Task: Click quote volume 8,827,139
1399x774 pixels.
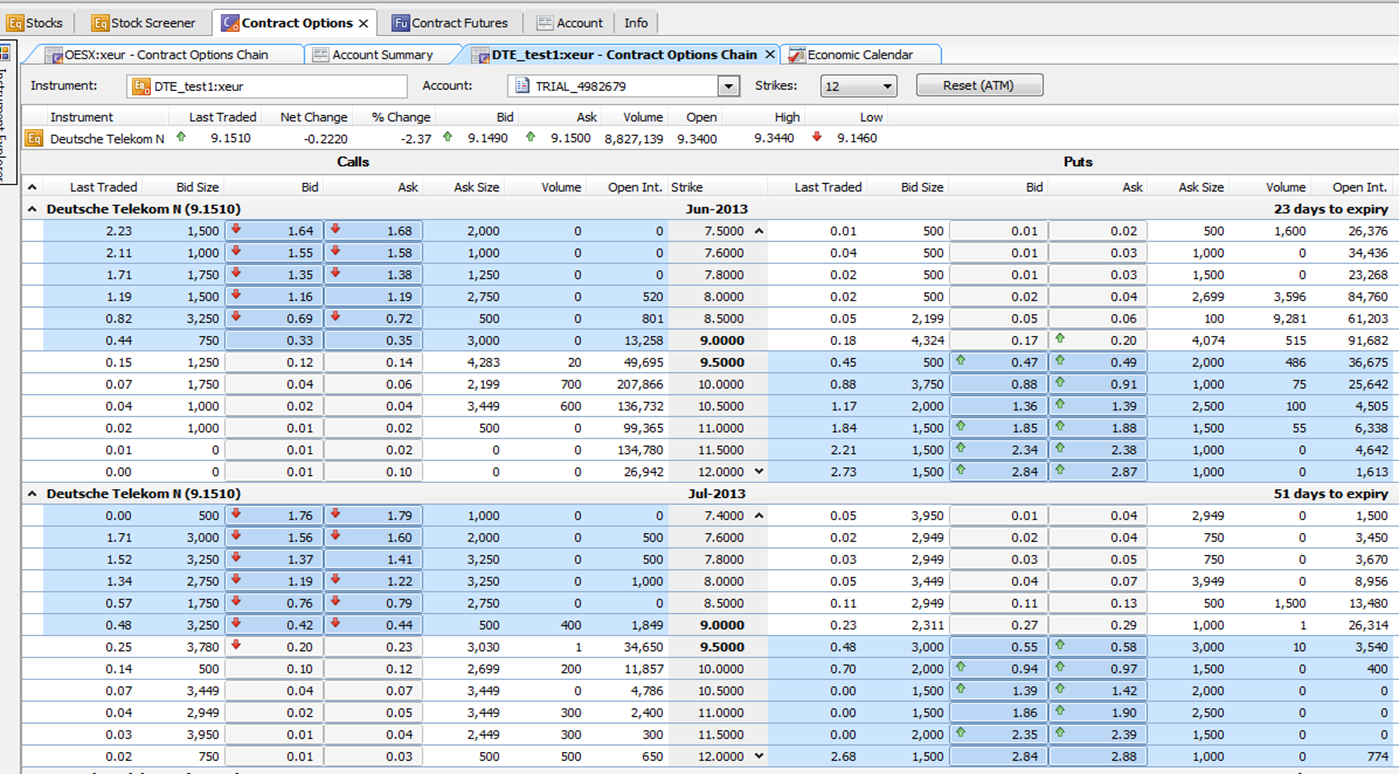Action: click(x=633, y=139)
